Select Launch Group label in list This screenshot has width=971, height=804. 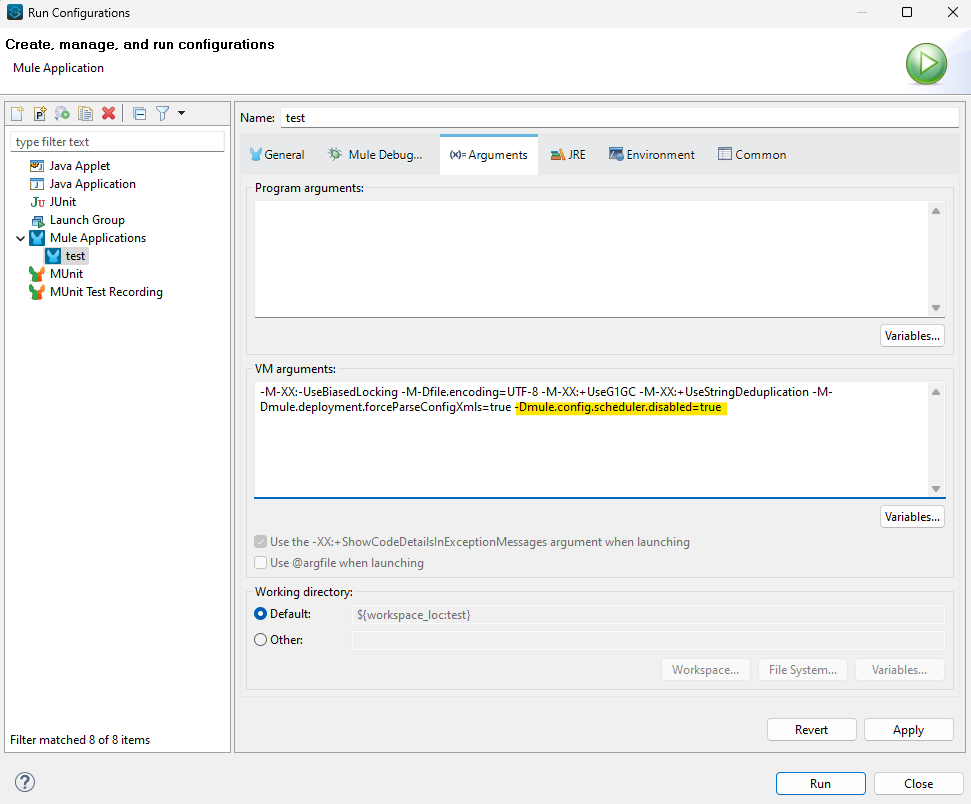pos(87,220)
